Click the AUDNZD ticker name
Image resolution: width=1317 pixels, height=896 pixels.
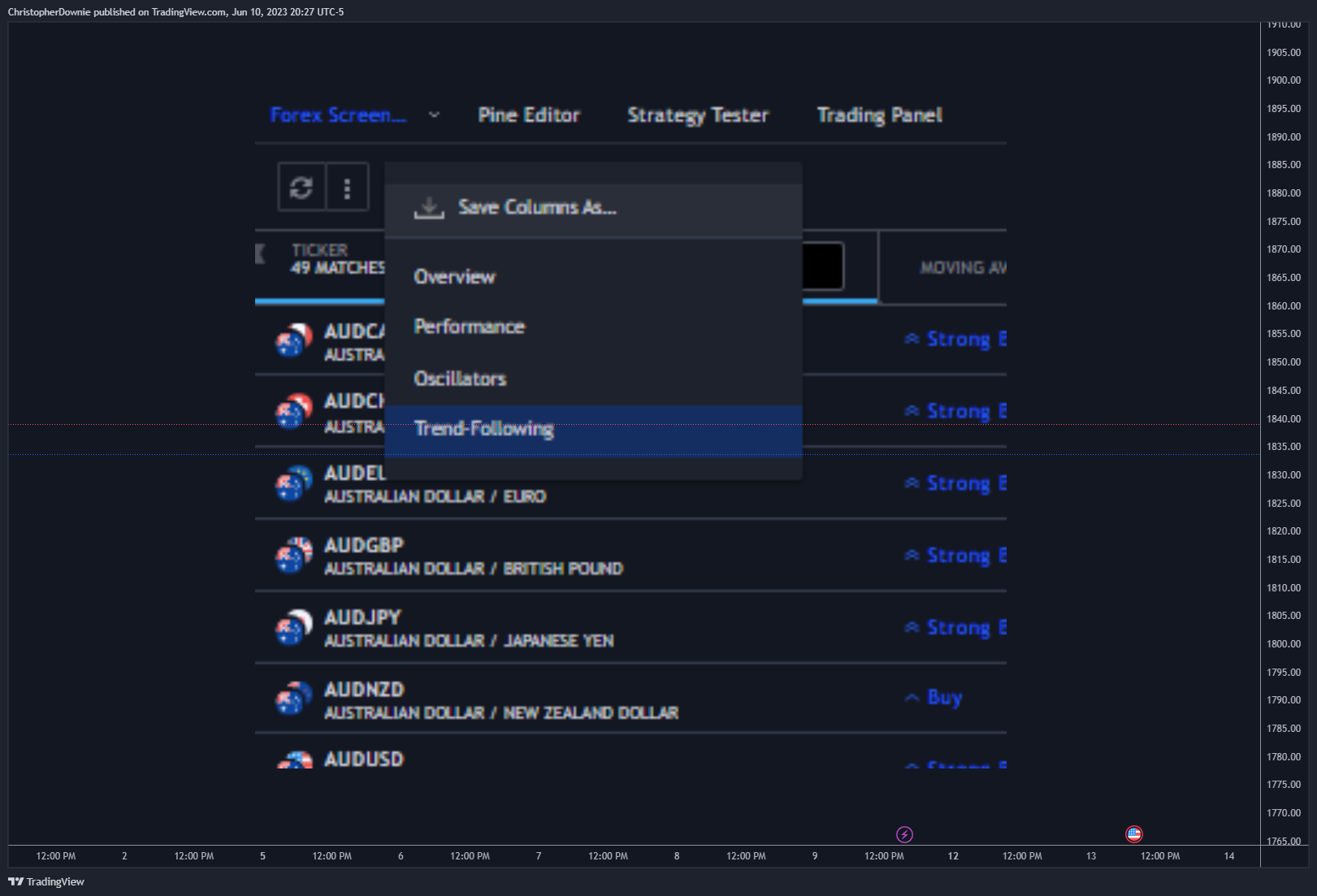click(x=364, y=690)
